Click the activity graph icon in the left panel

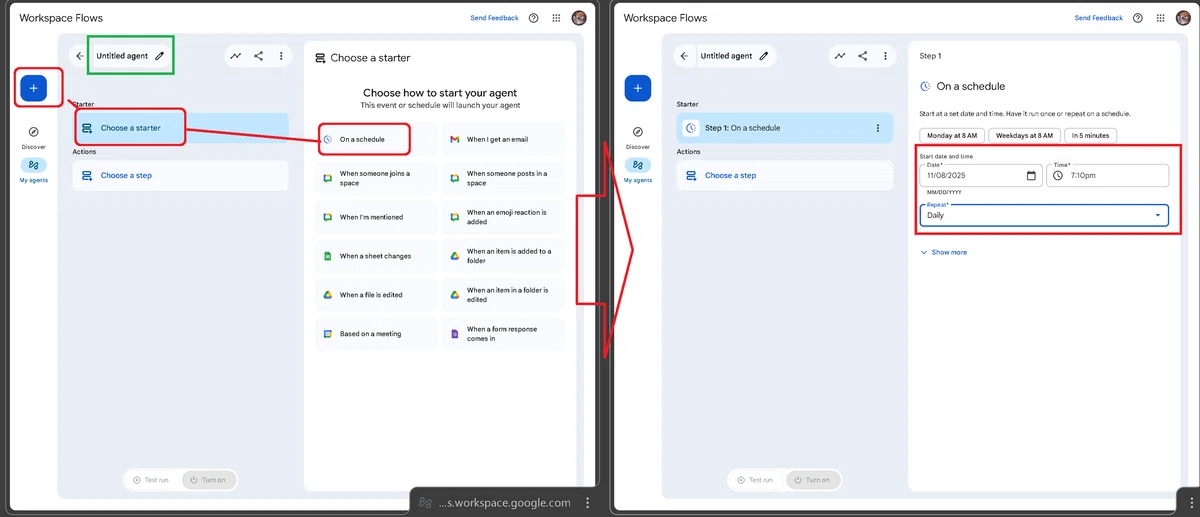[x=235, y=56]
